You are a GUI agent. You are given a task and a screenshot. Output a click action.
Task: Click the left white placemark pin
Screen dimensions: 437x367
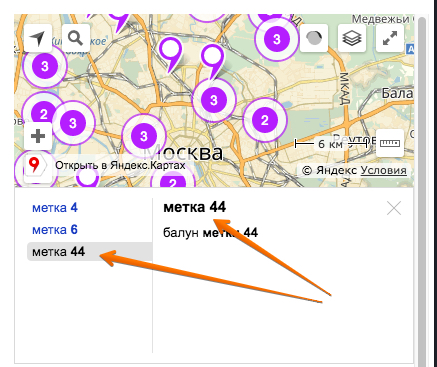[x=171, y=54]
